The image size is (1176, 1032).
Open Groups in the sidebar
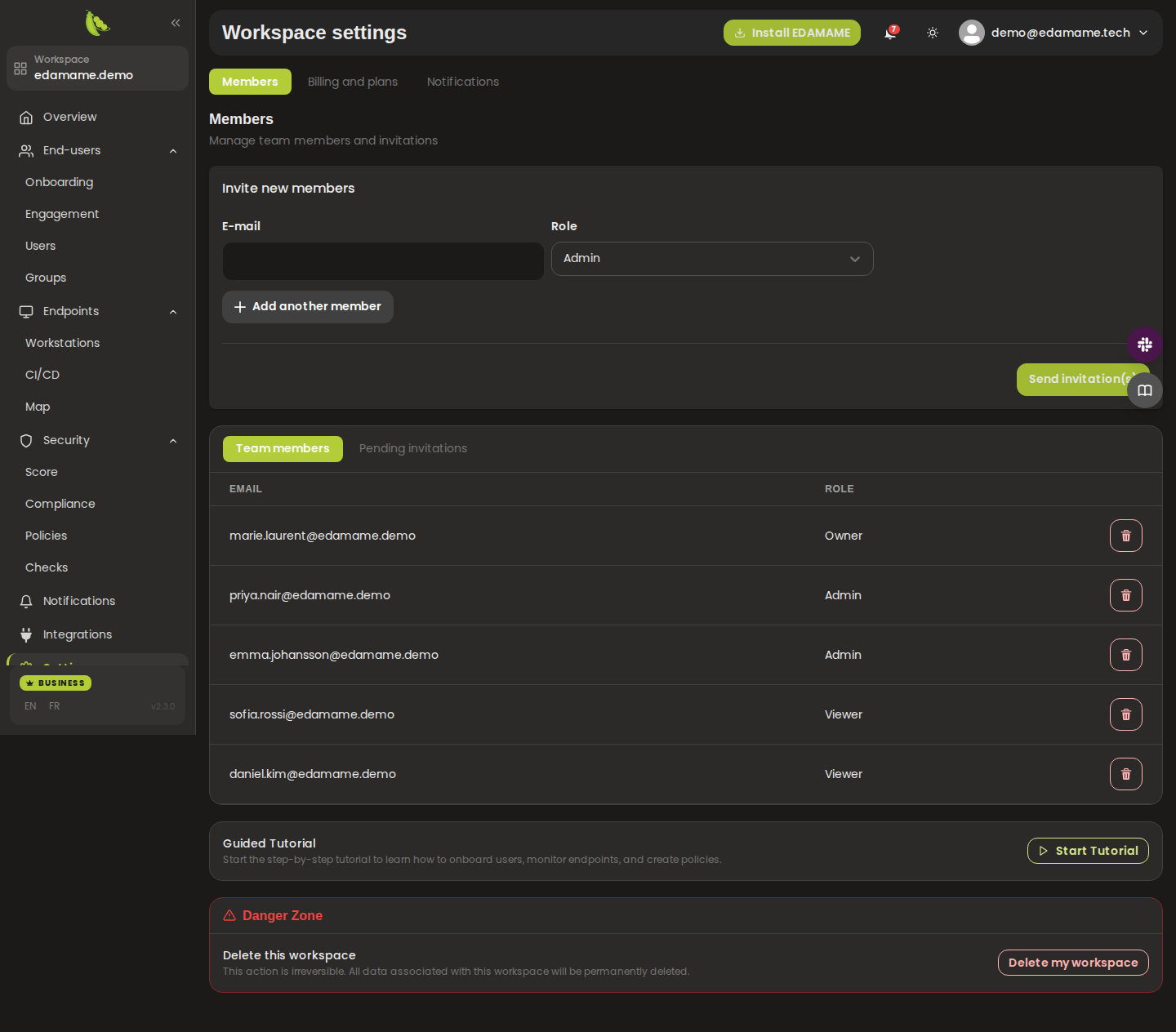(x=46, y=278)
